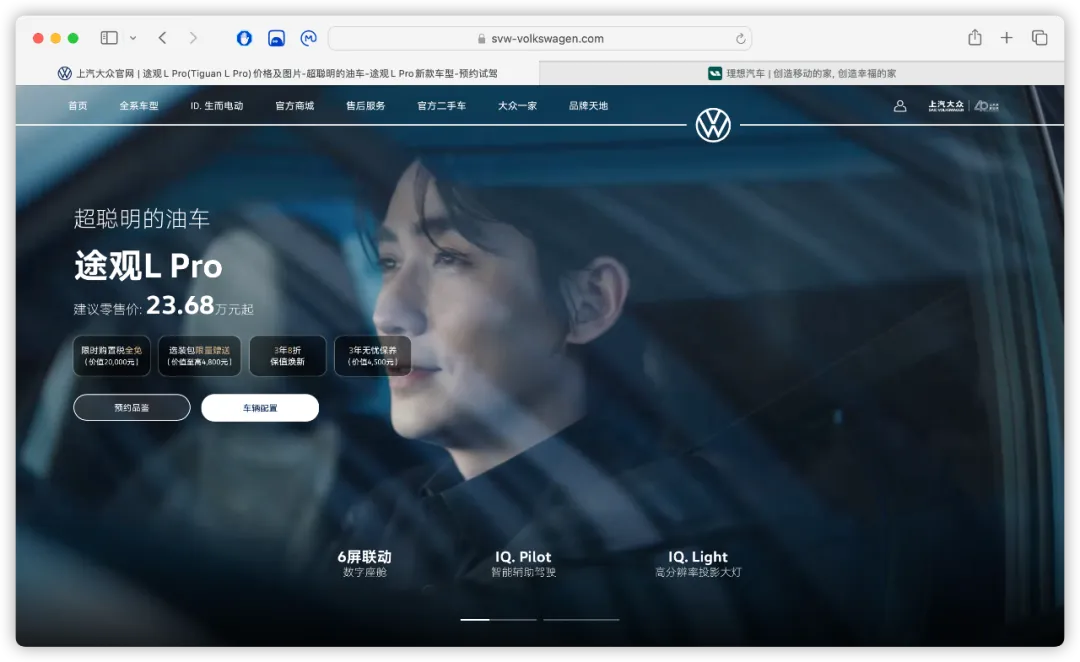Click the green favicon on the 理想汽车 tab
The image size is (1080, 662).
pos(715,73)
